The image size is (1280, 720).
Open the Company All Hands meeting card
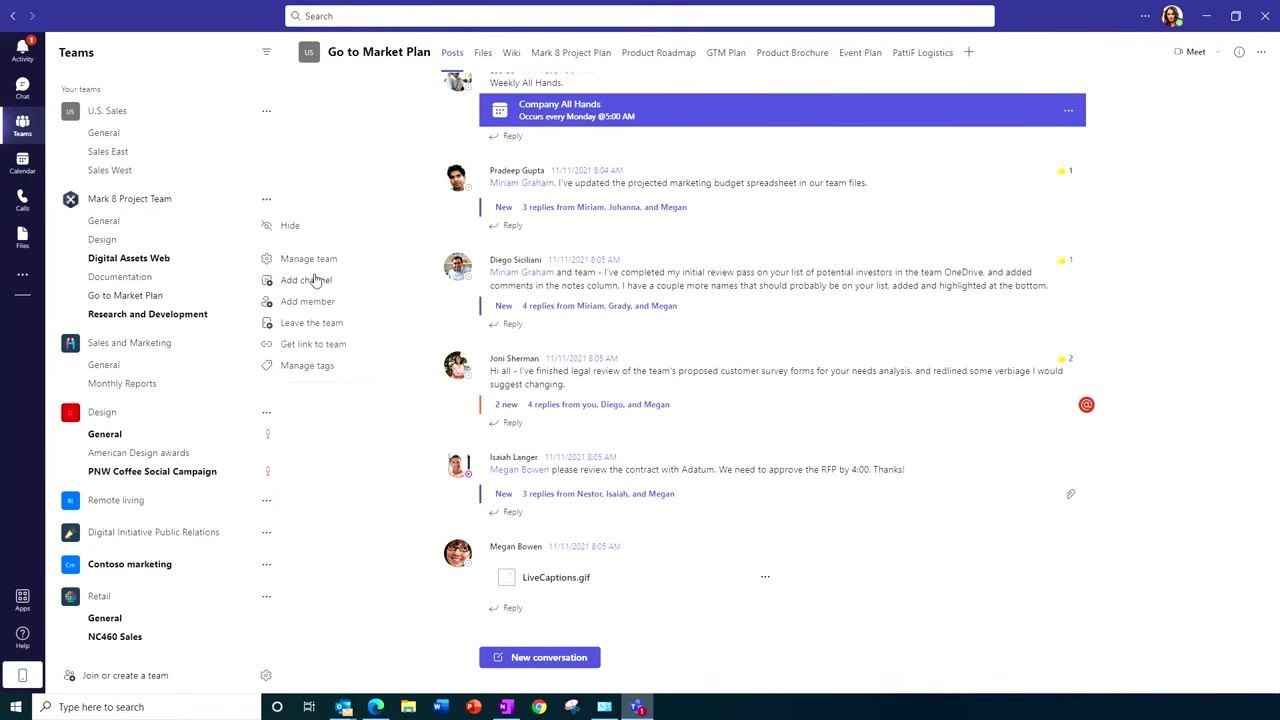click(x=782, y=110)
